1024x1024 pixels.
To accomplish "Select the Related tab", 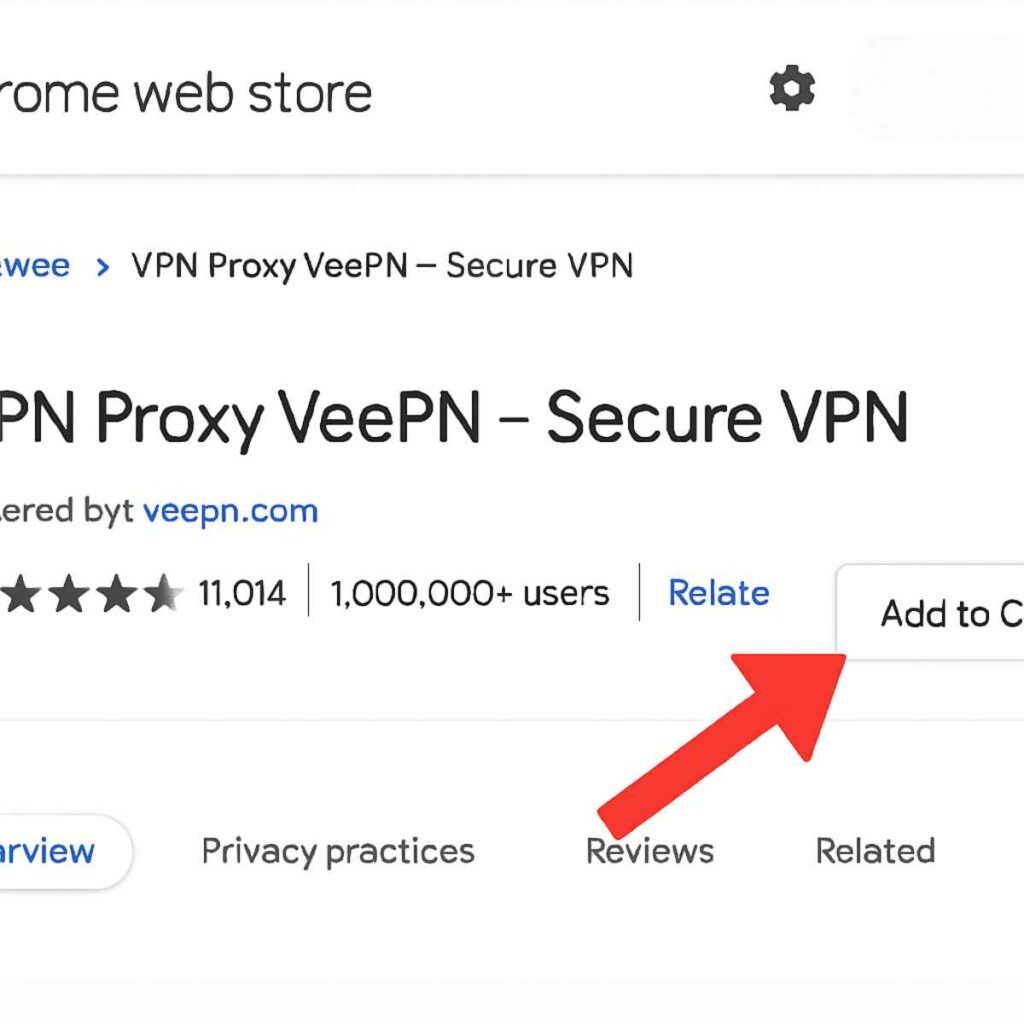I will (x=875, y=851).
